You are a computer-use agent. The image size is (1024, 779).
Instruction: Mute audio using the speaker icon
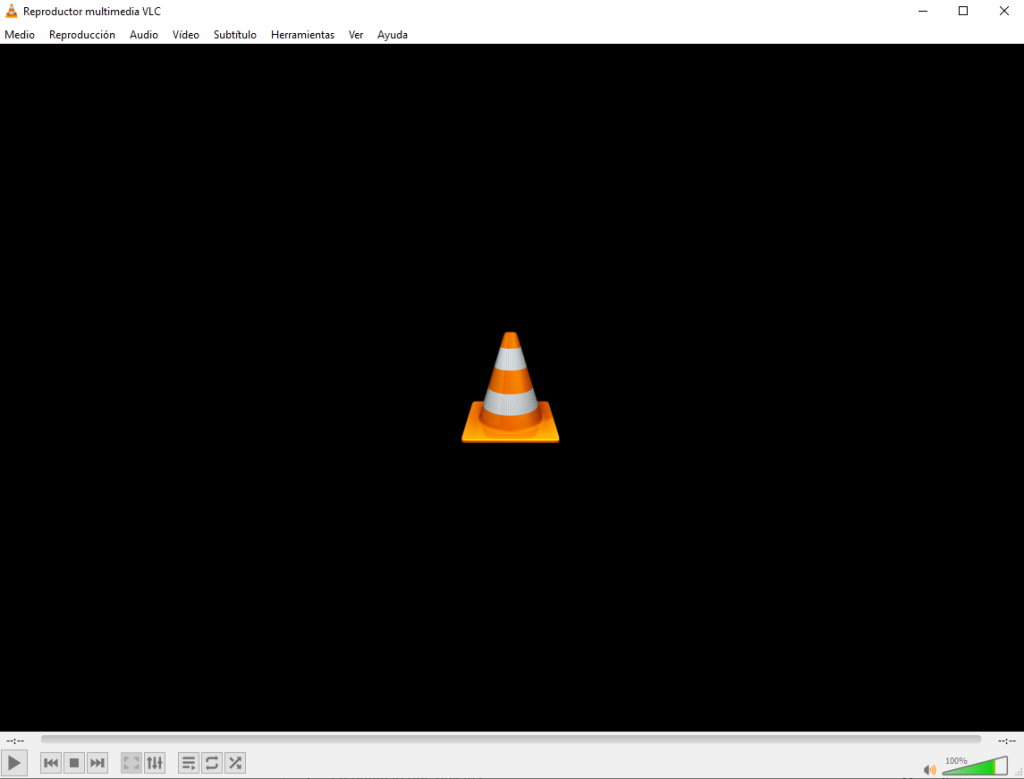pos(930,769)
